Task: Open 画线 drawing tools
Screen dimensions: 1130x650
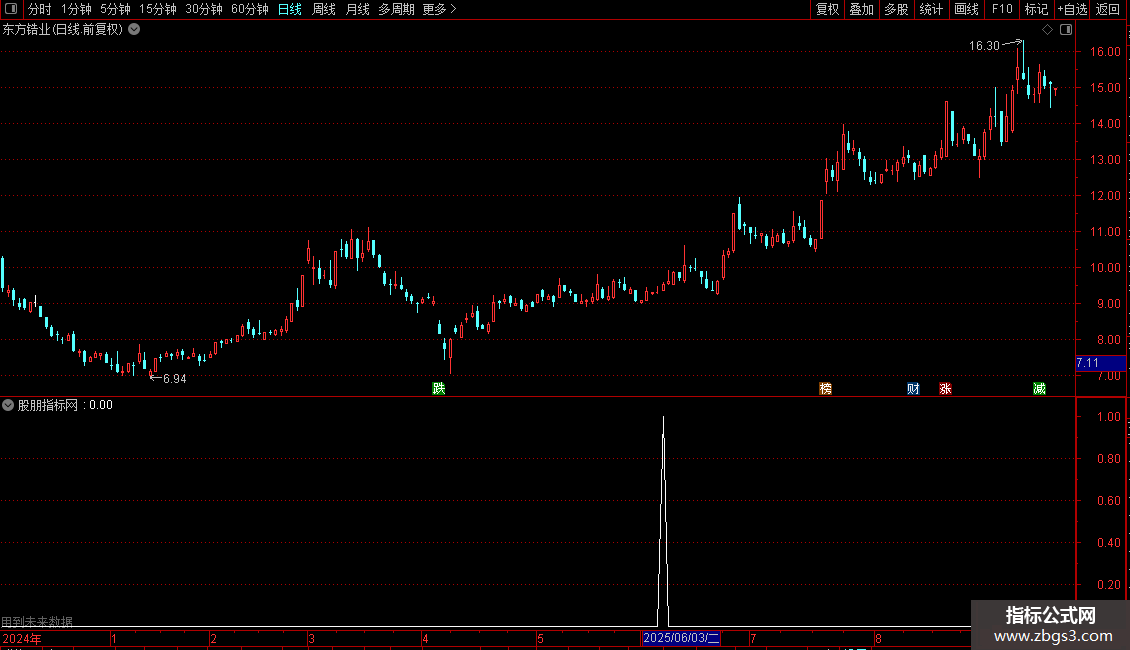Action: 966,9
